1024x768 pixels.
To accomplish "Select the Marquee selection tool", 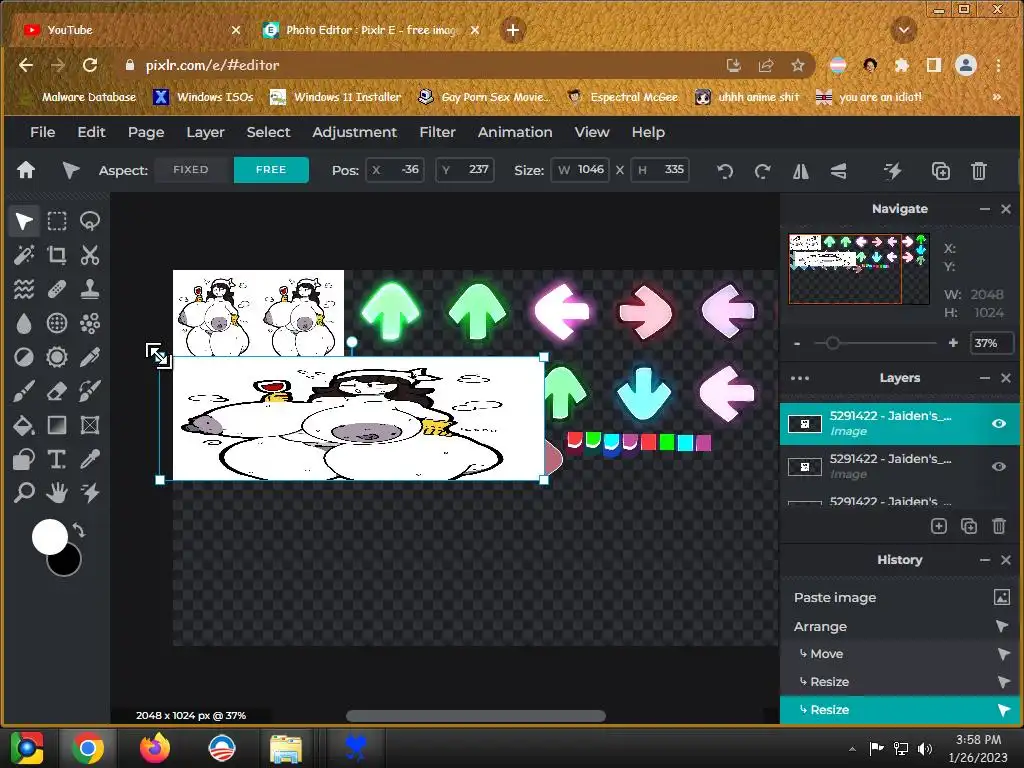I will tap(57, 221).
